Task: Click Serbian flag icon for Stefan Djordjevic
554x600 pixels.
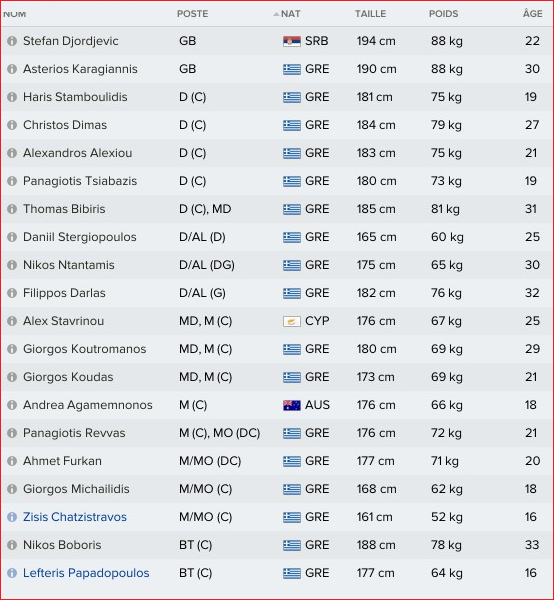Action: [x=292, y=41]
